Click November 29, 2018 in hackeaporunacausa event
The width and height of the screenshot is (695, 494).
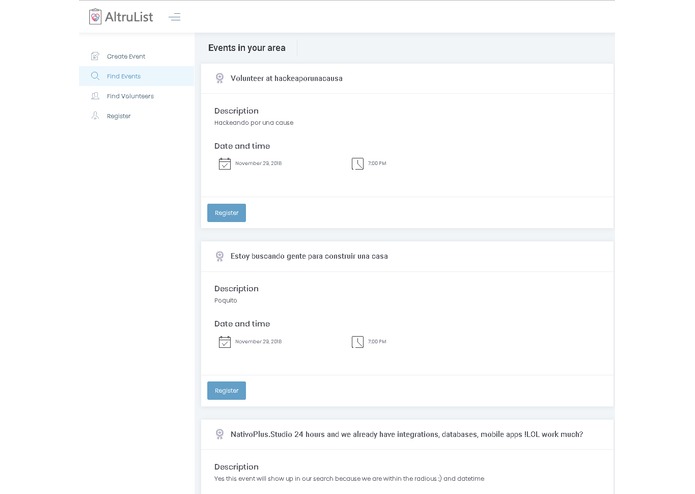(258, 163)
